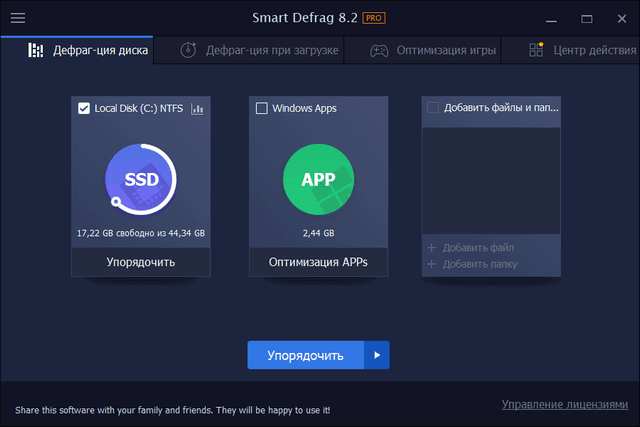Click the Action Center grid icon
This screenshot has height=427, width=640.
(x=536, y=50)
